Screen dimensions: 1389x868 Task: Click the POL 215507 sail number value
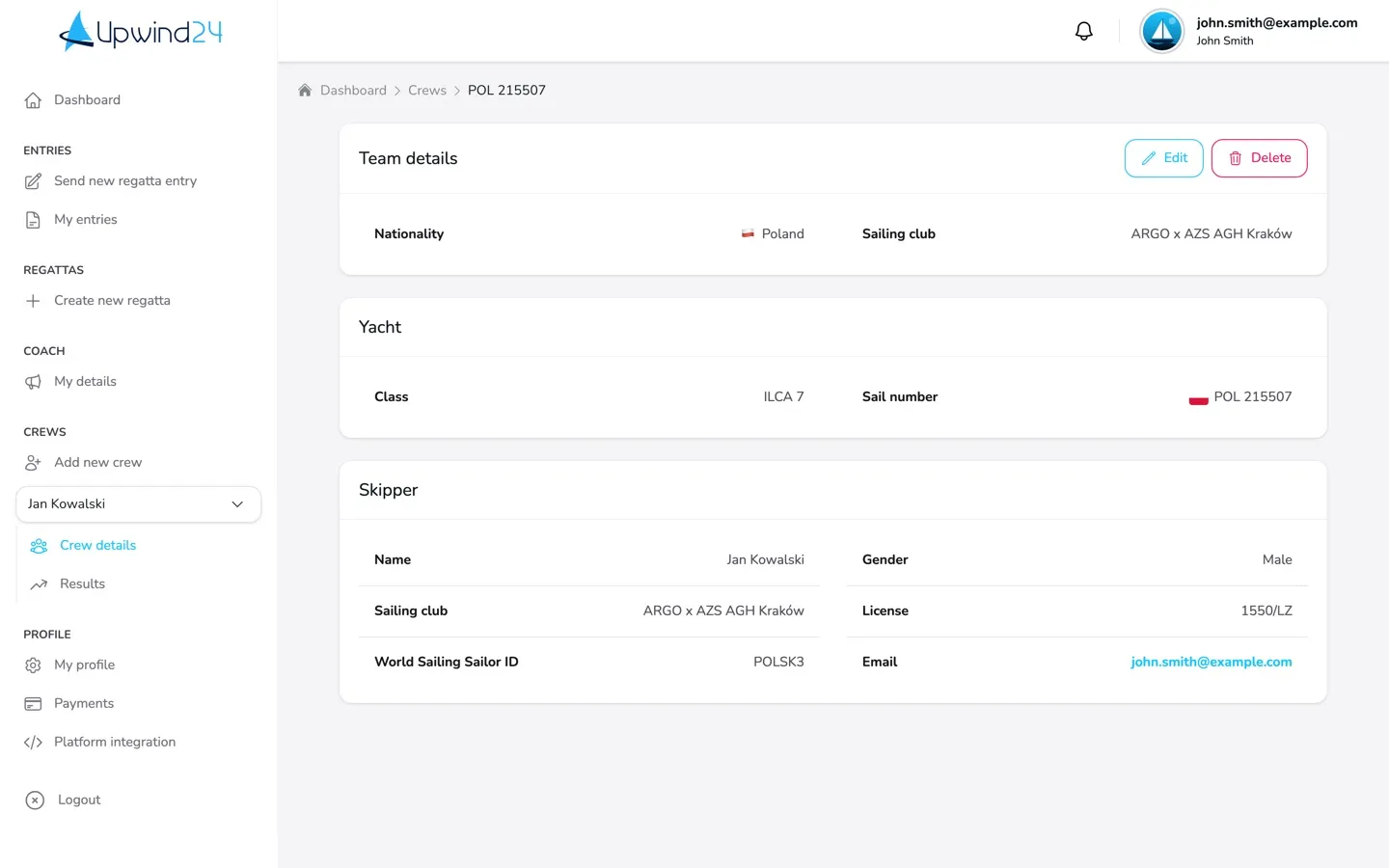(1253, 397)
